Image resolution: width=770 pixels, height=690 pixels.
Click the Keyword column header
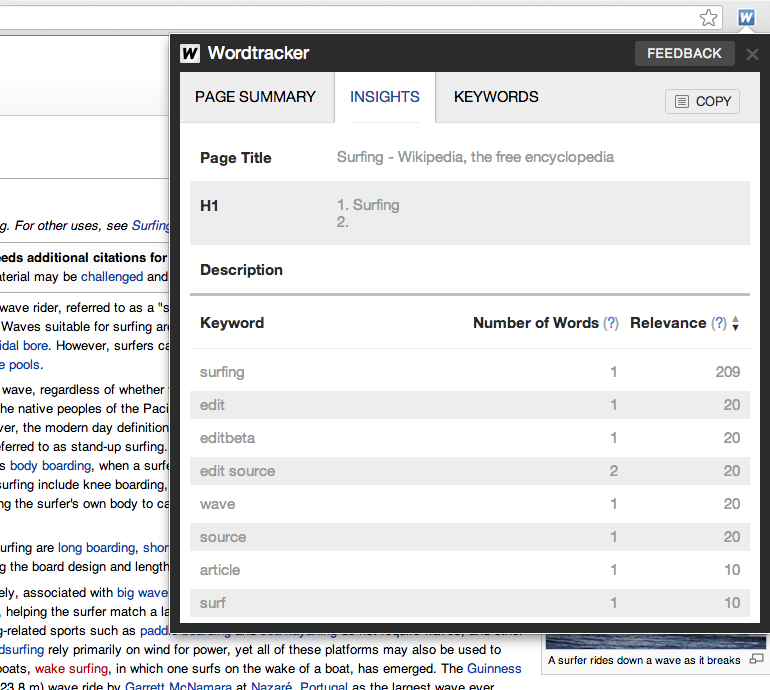(x=232, y=323)
